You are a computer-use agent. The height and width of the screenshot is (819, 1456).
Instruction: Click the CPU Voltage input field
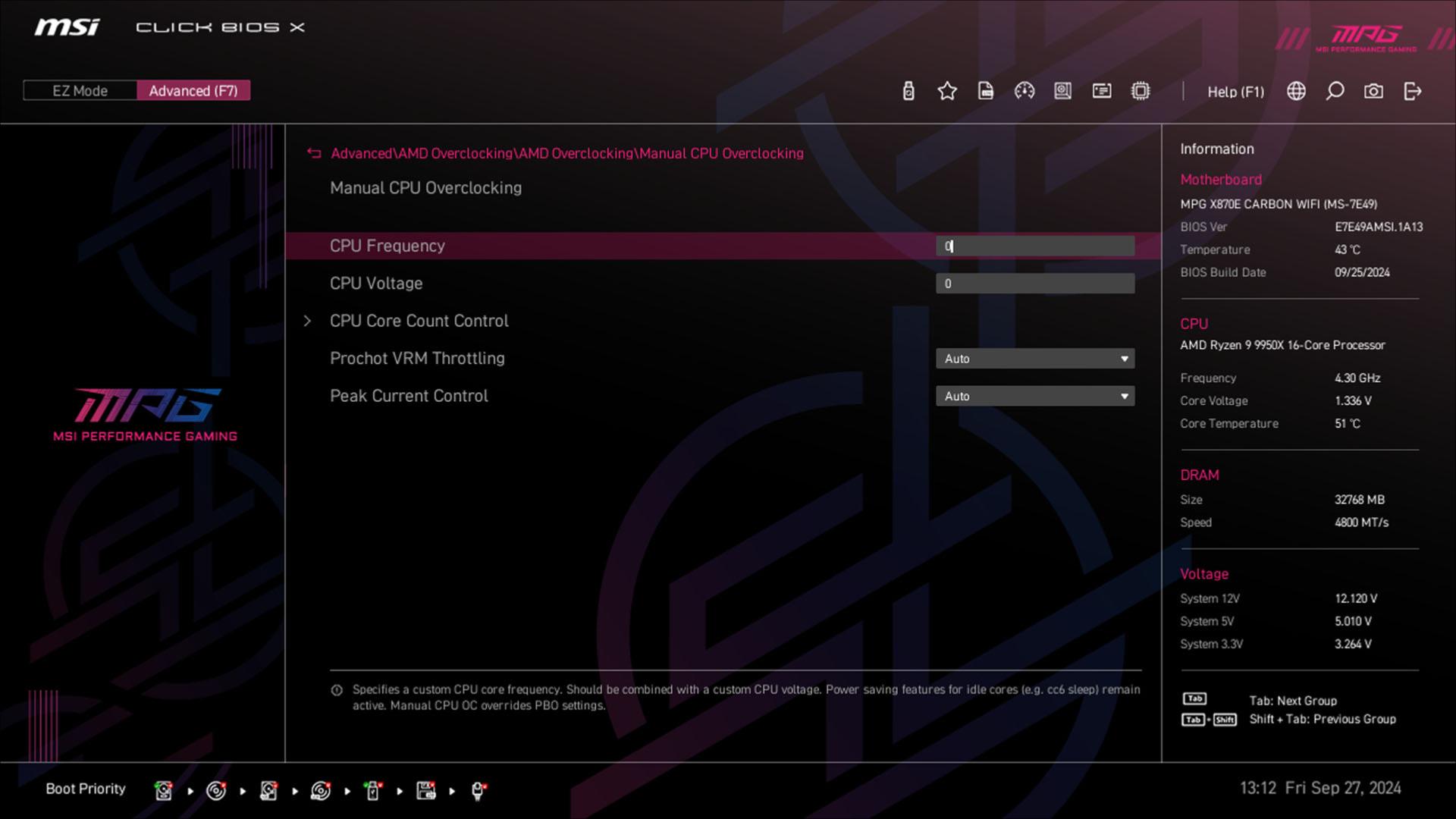tap(1035, 284)
